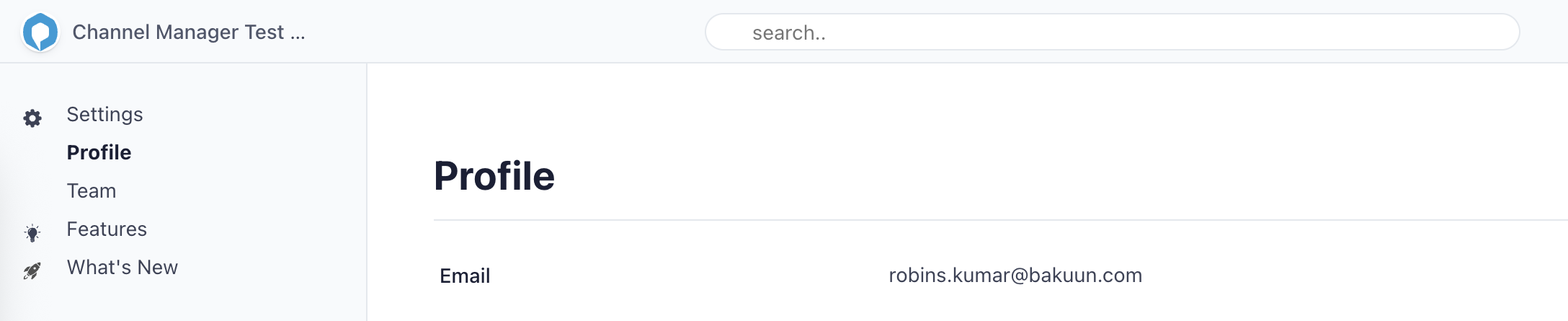
Task: Go to the Team settings page
Action: [92, 191]
